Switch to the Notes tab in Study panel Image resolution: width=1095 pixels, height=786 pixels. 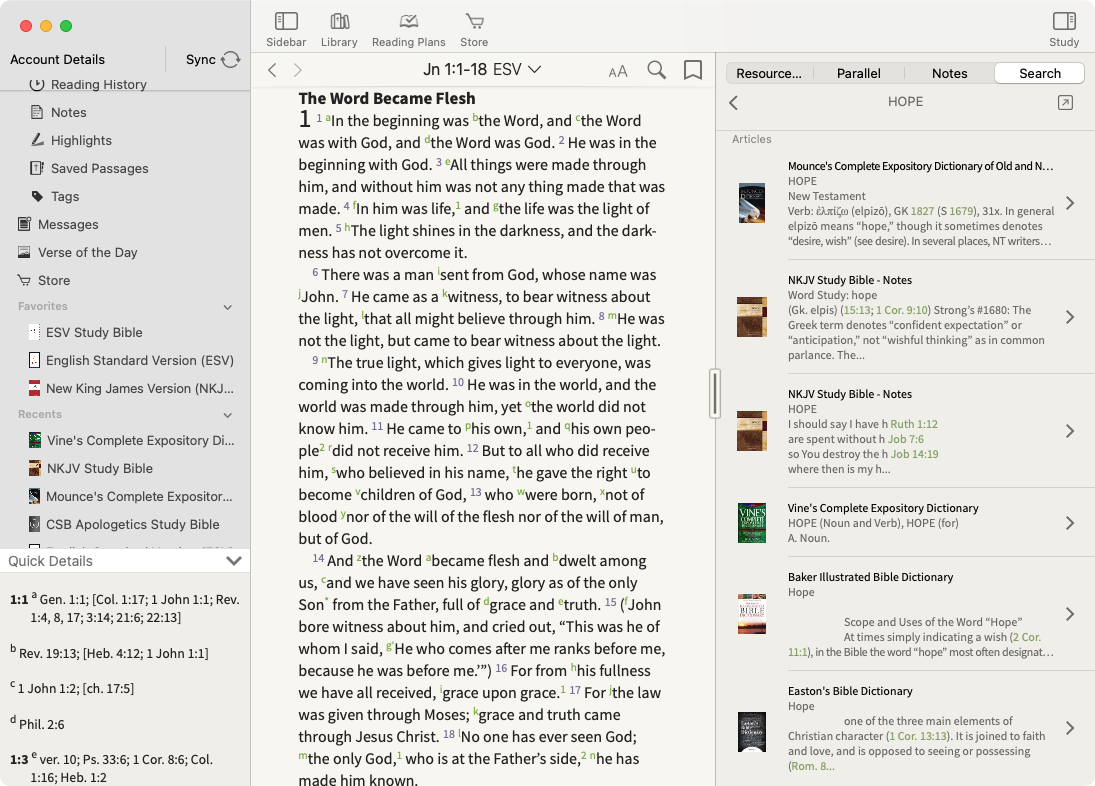[x=949, y=73]
